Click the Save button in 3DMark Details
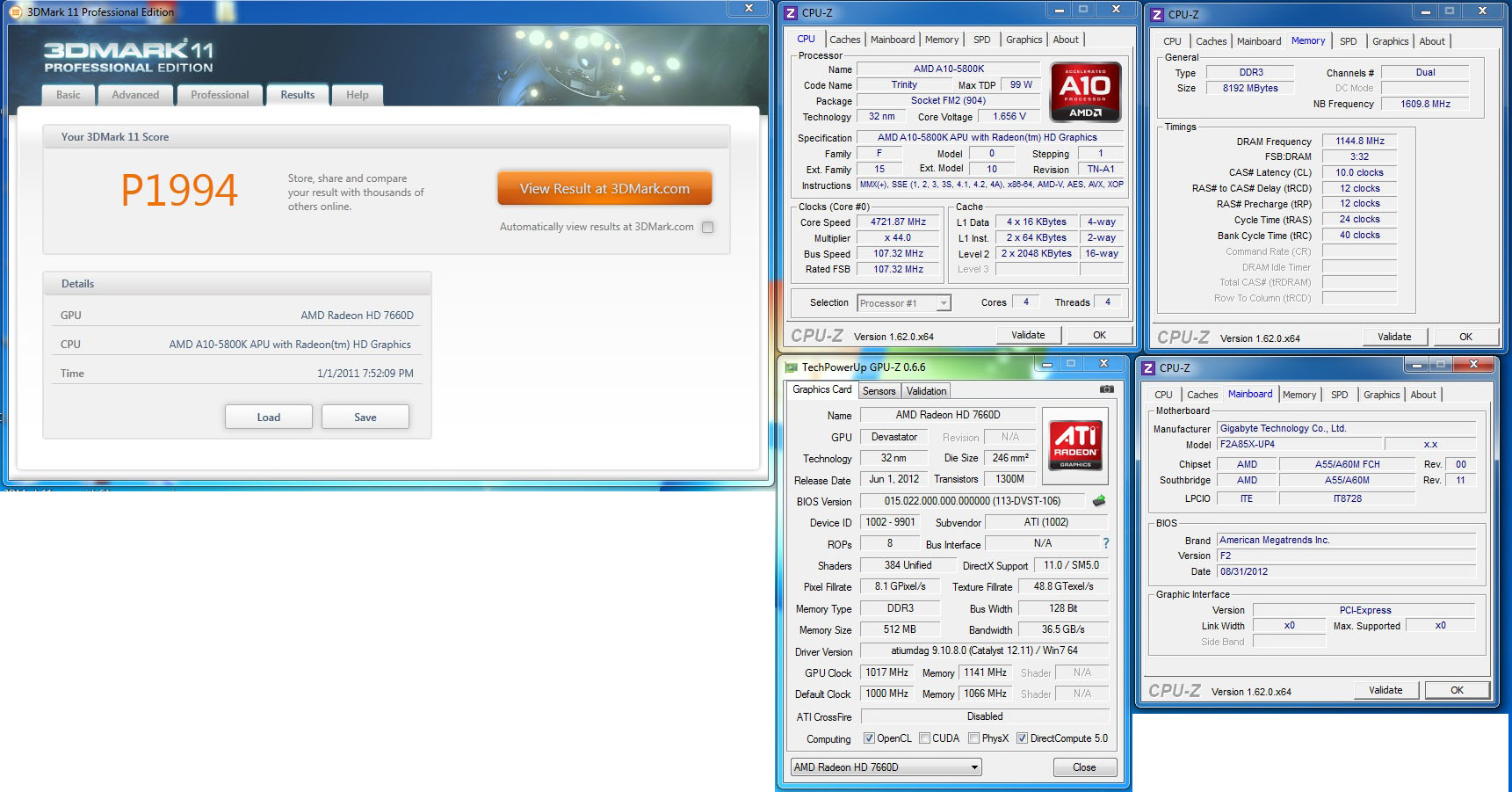 coord(365,417)
